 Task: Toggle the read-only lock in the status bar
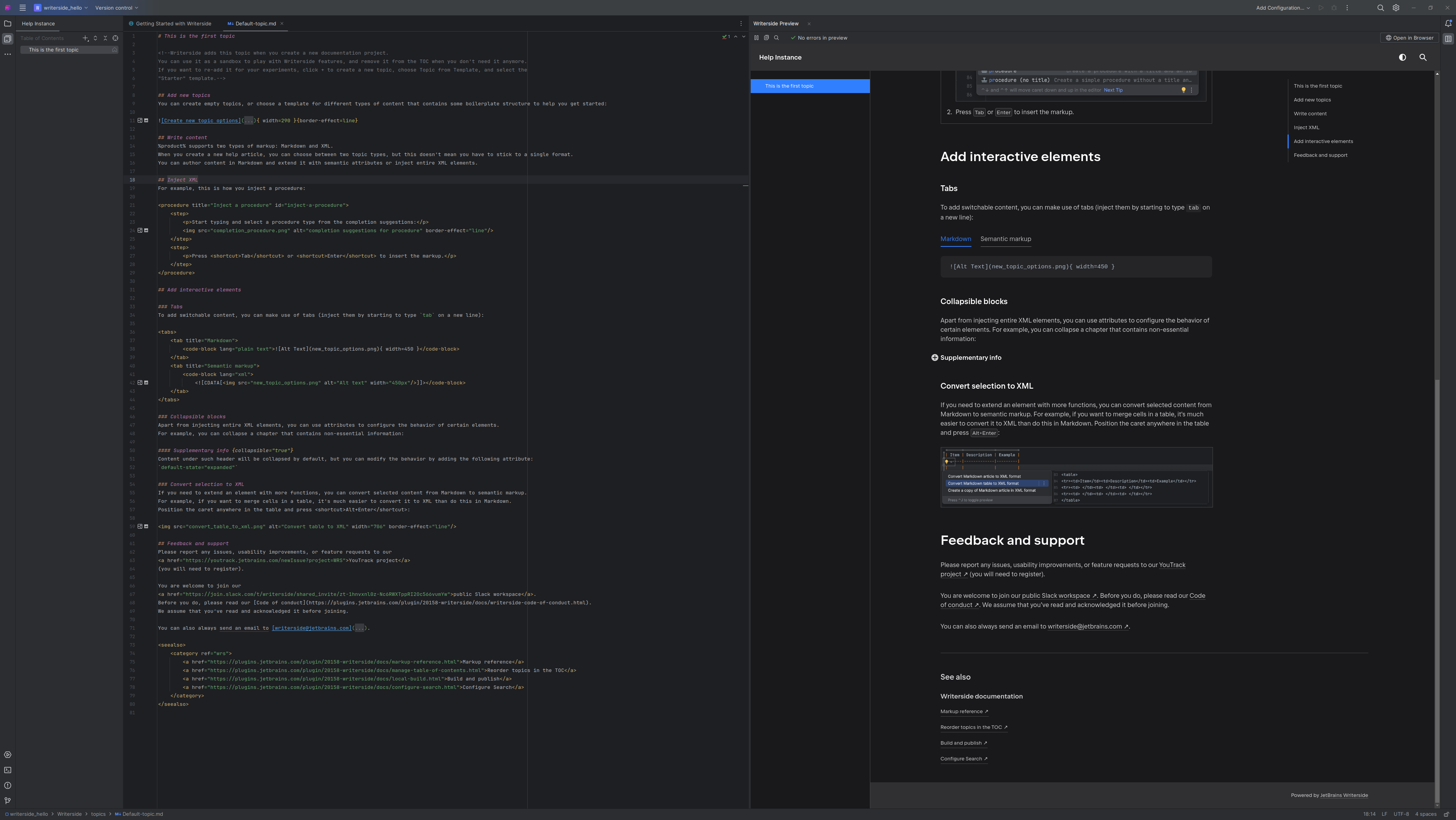(1446, 814)
